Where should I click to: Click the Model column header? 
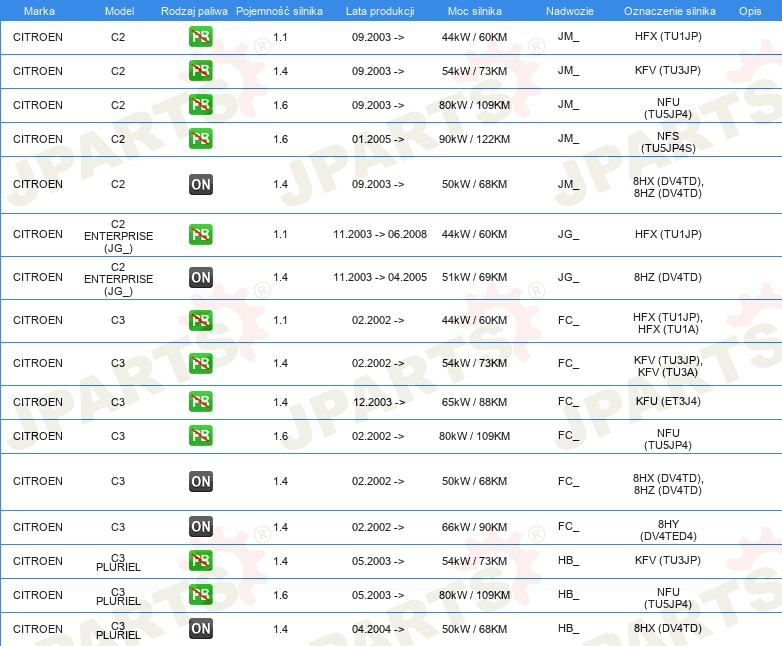tap(119, 11)
